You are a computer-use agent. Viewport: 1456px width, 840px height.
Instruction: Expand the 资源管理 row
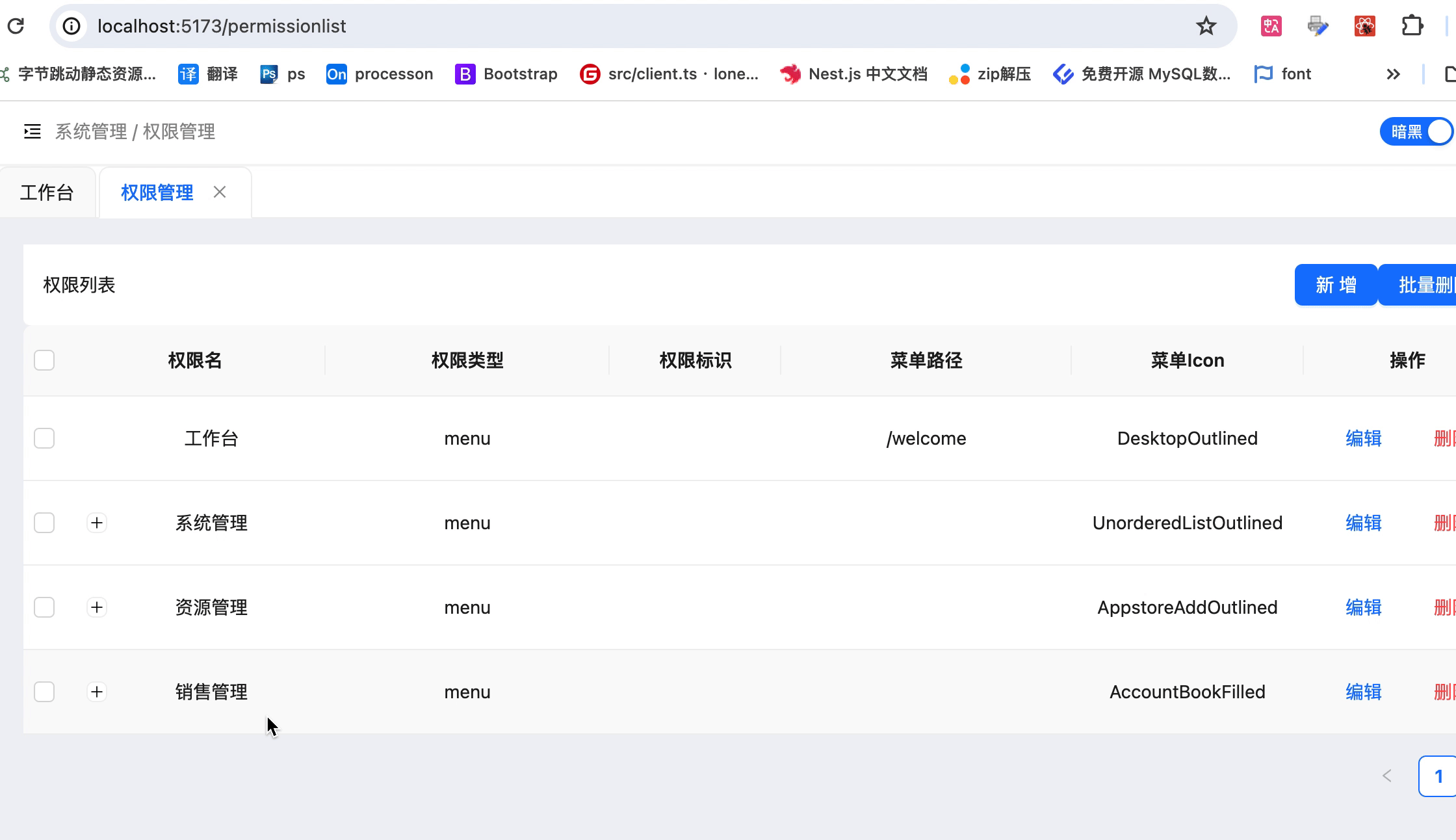[x=97, y=607]
